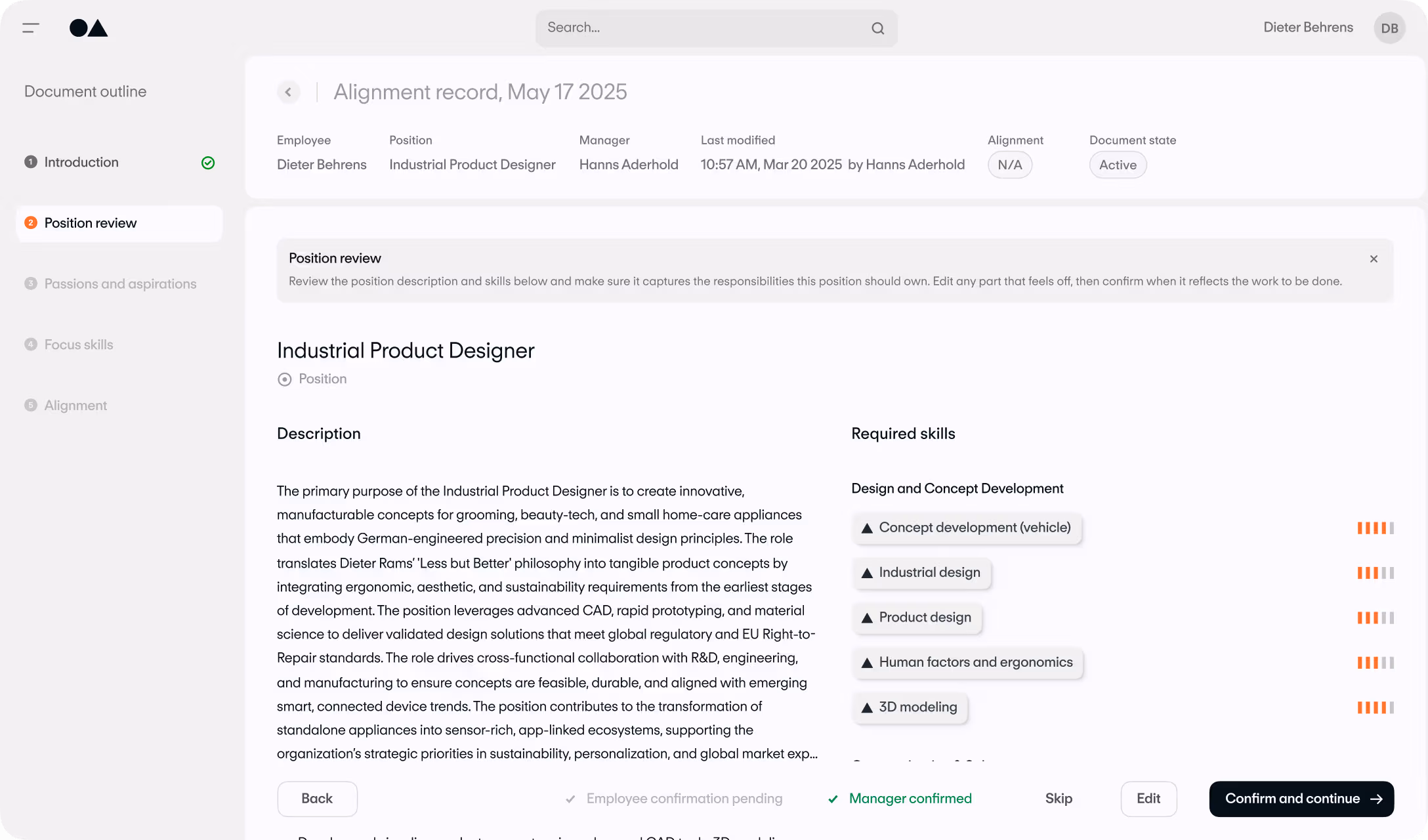Viewport: 1428px width, 840px height.
Task: Click the Skip button
Action: click(x=1059, y=799)
